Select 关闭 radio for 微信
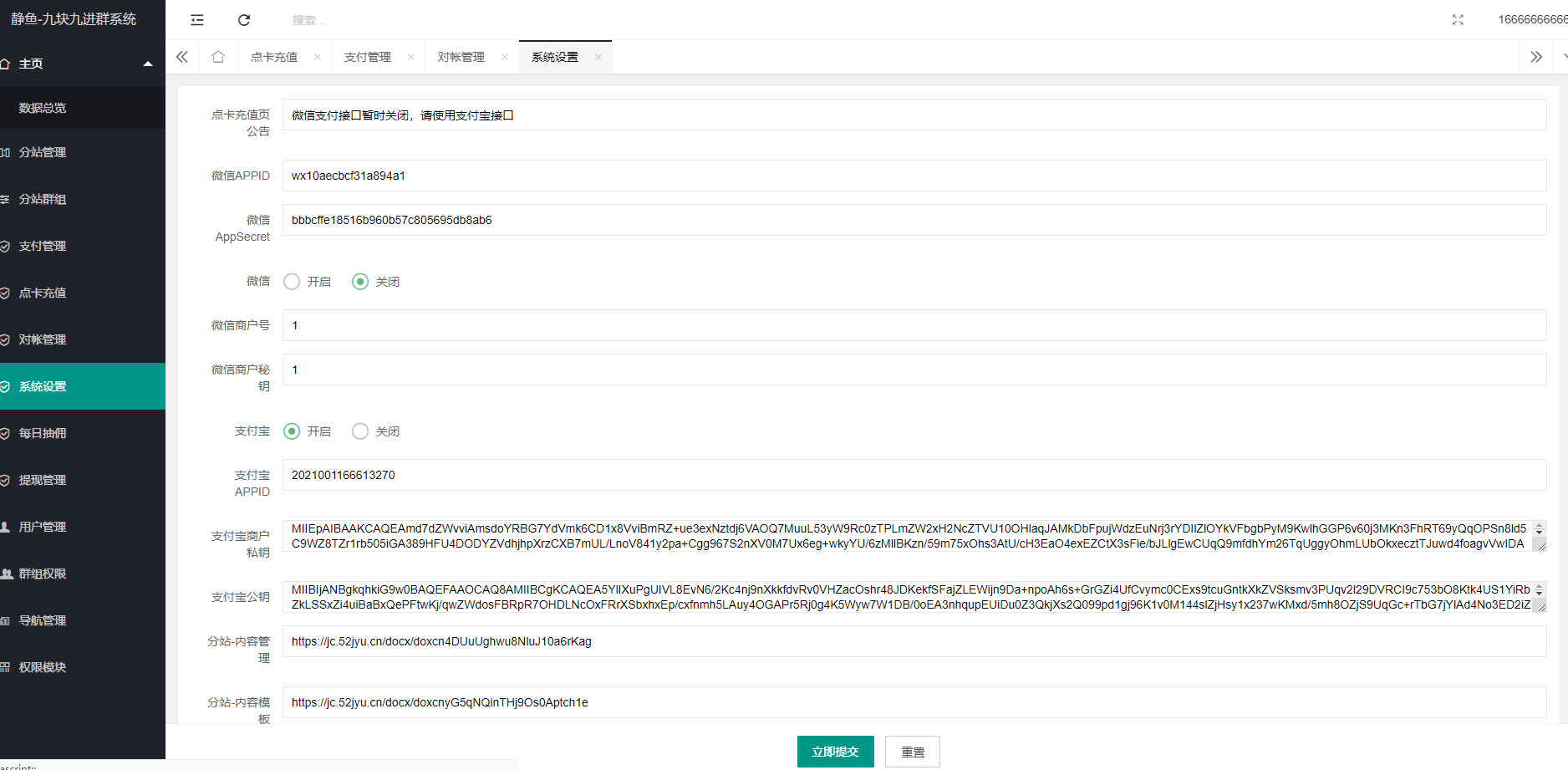 point(360,282)
